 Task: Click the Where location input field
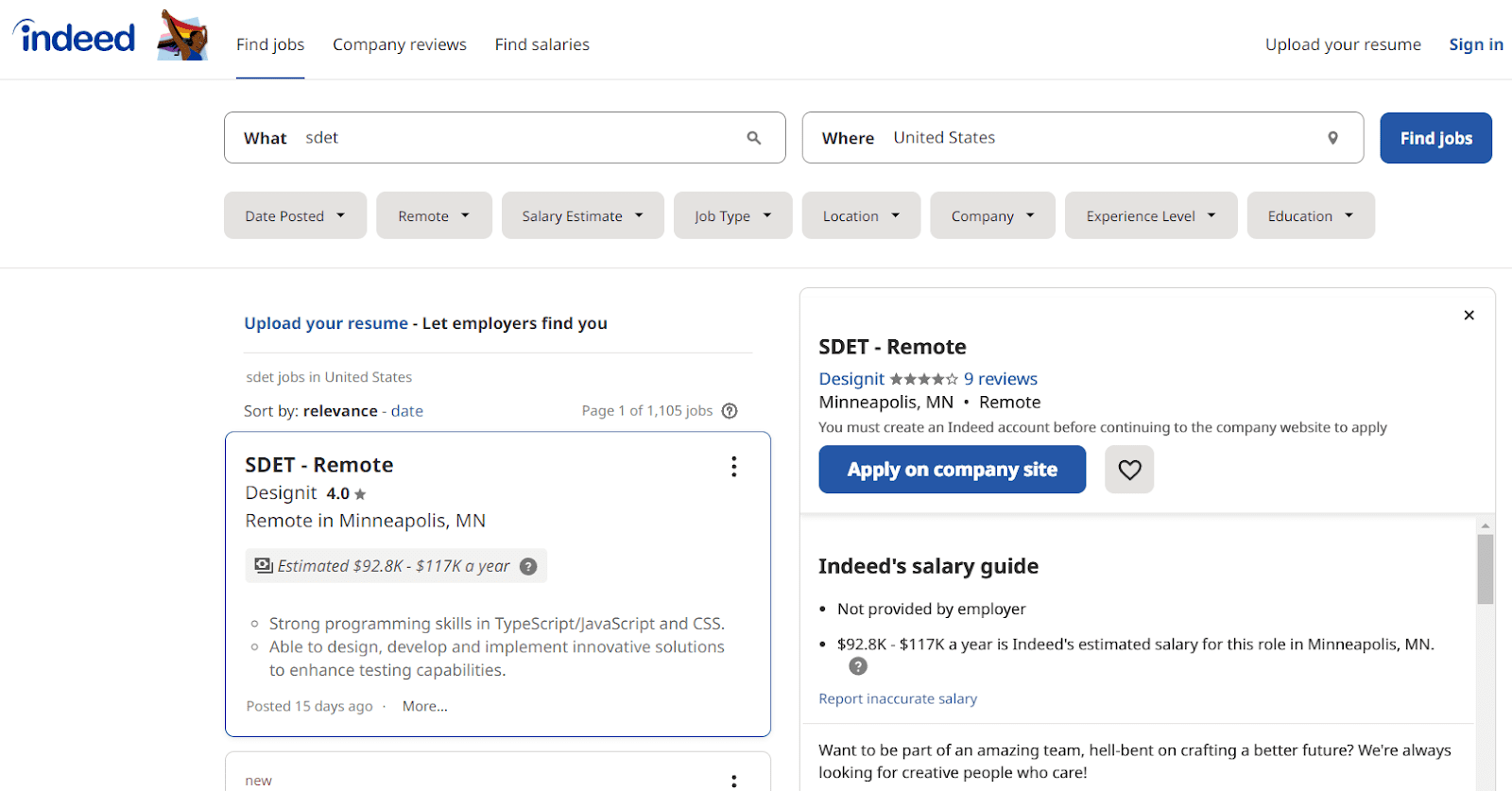point(1083,138)
